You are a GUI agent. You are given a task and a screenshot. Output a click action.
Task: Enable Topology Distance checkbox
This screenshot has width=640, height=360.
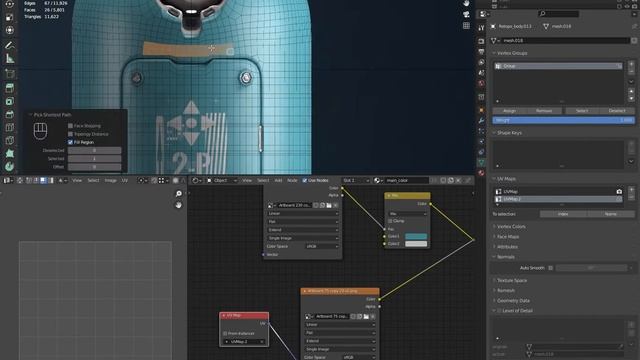(70, 134)
